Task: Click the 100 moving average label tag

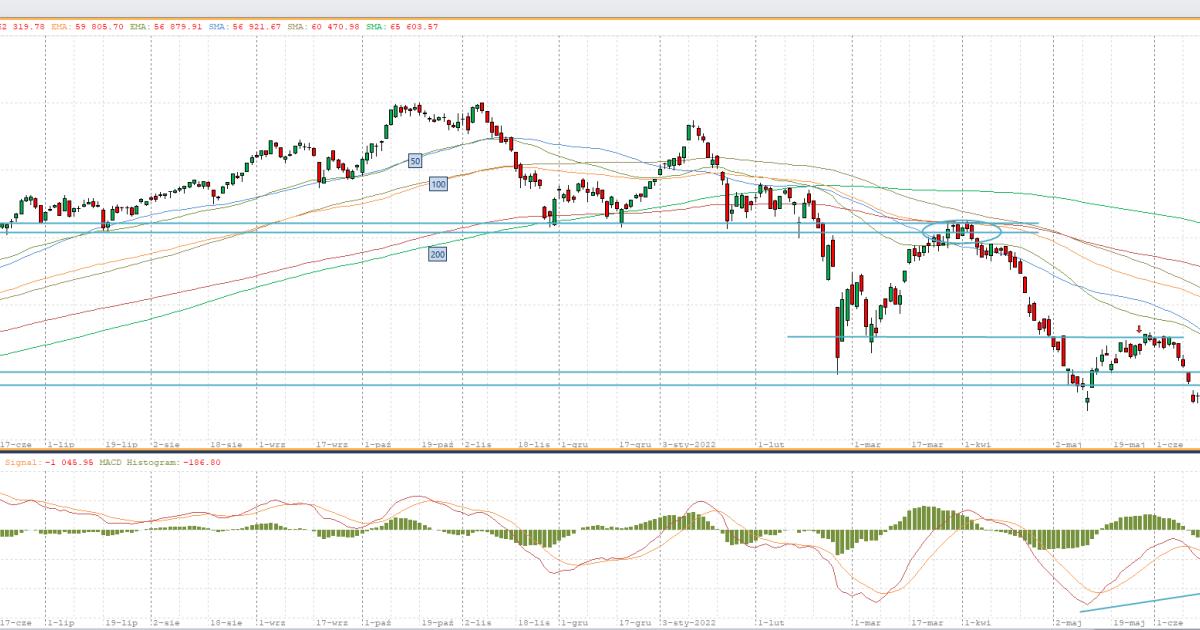Action: pos(437,184)
